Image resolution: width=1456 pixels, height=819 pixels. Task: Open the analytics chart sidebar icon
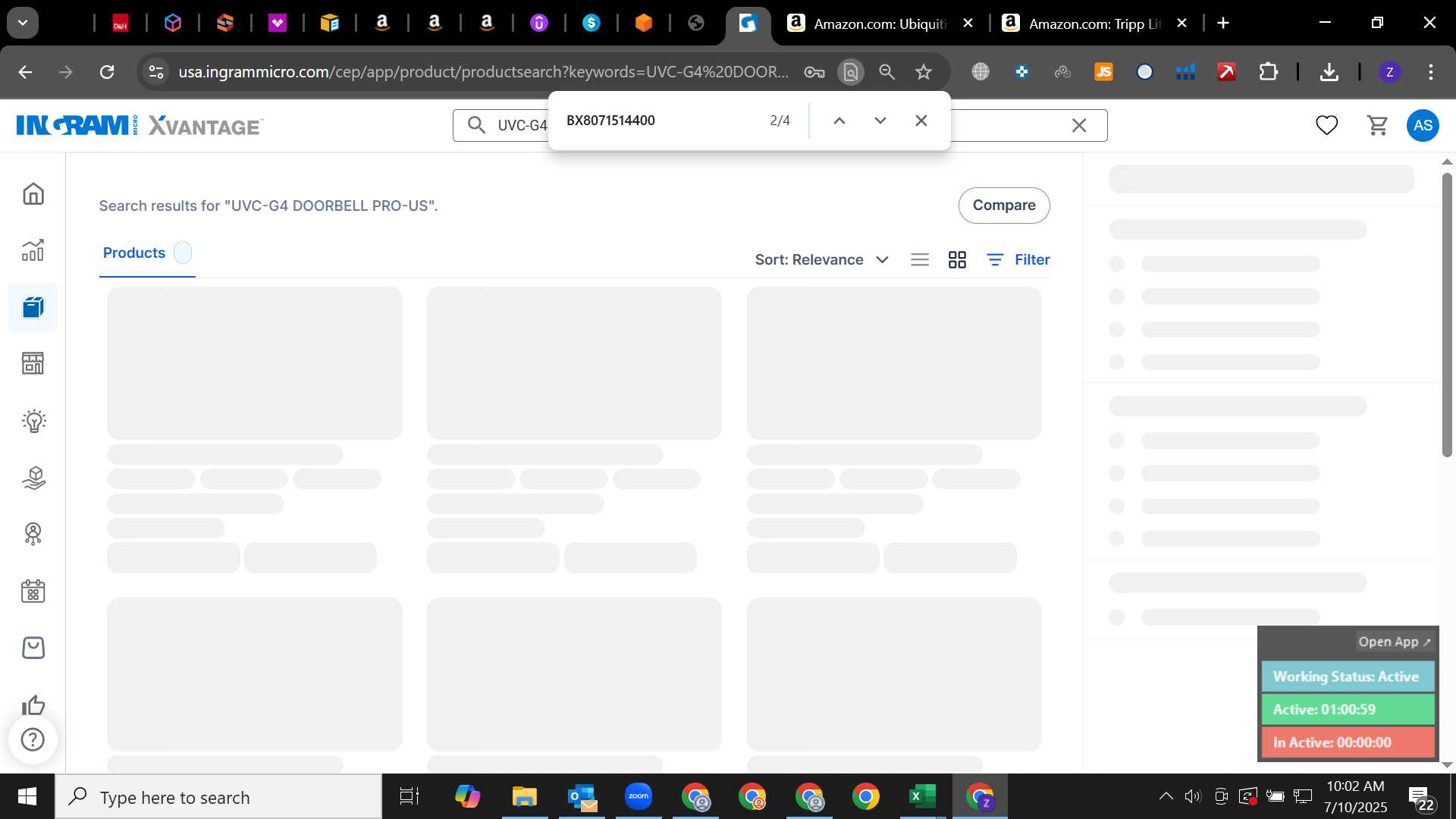click(x=33, y=249)
